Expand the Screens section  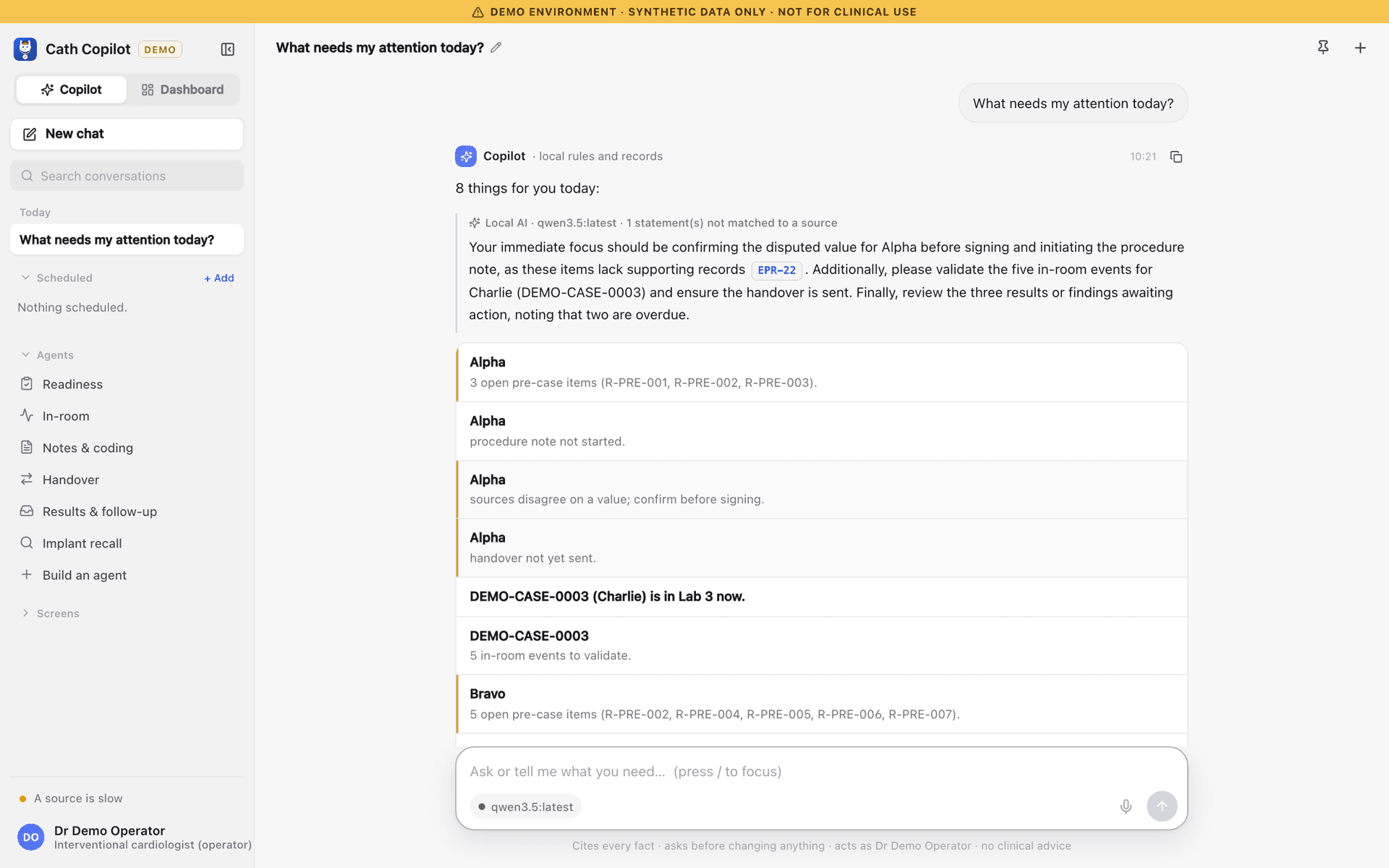coord(50,613)
